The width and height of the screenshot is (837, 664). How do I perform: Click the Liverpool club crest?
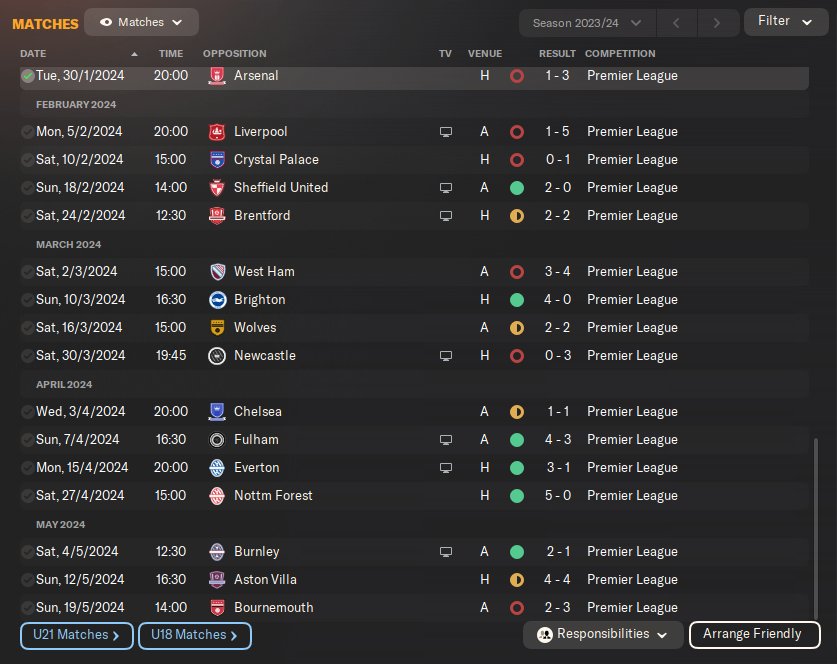[216, 132]
